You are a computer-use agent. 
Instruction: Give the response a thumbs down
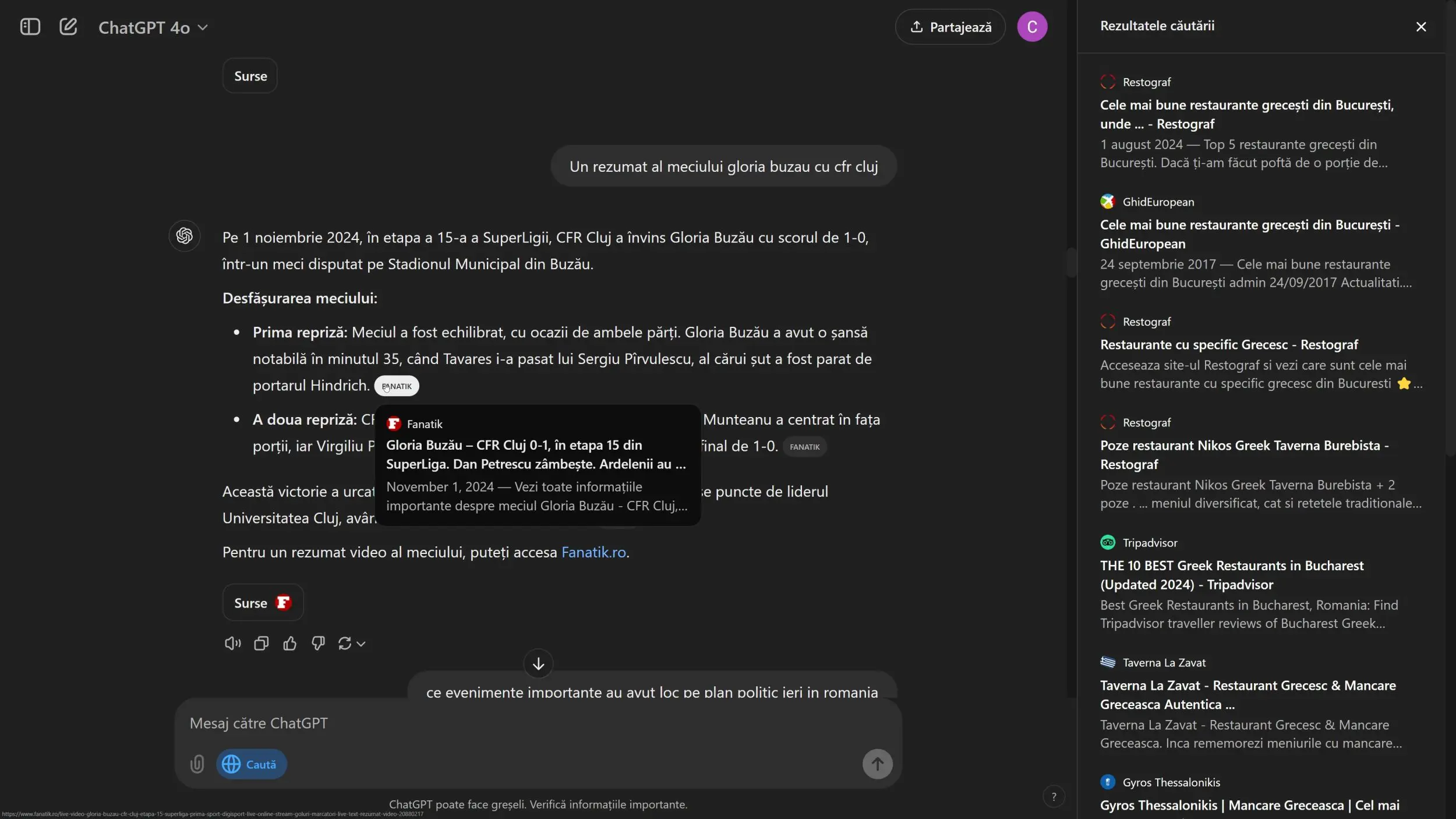[318, 643]
